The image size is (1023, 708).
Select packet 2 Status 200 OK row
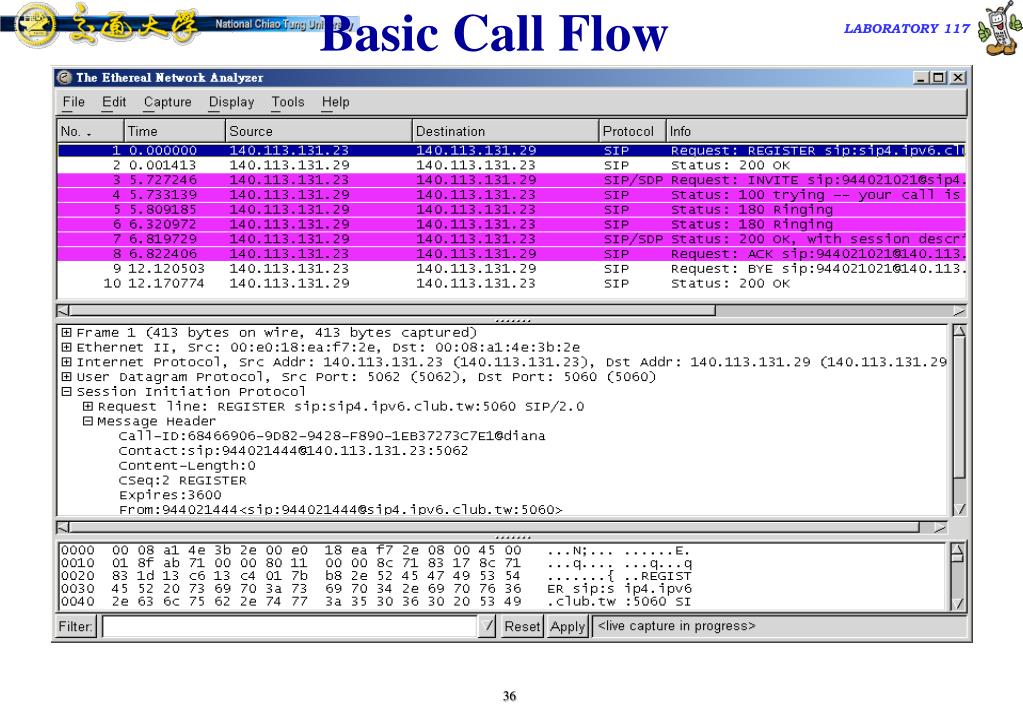(512, 166)
